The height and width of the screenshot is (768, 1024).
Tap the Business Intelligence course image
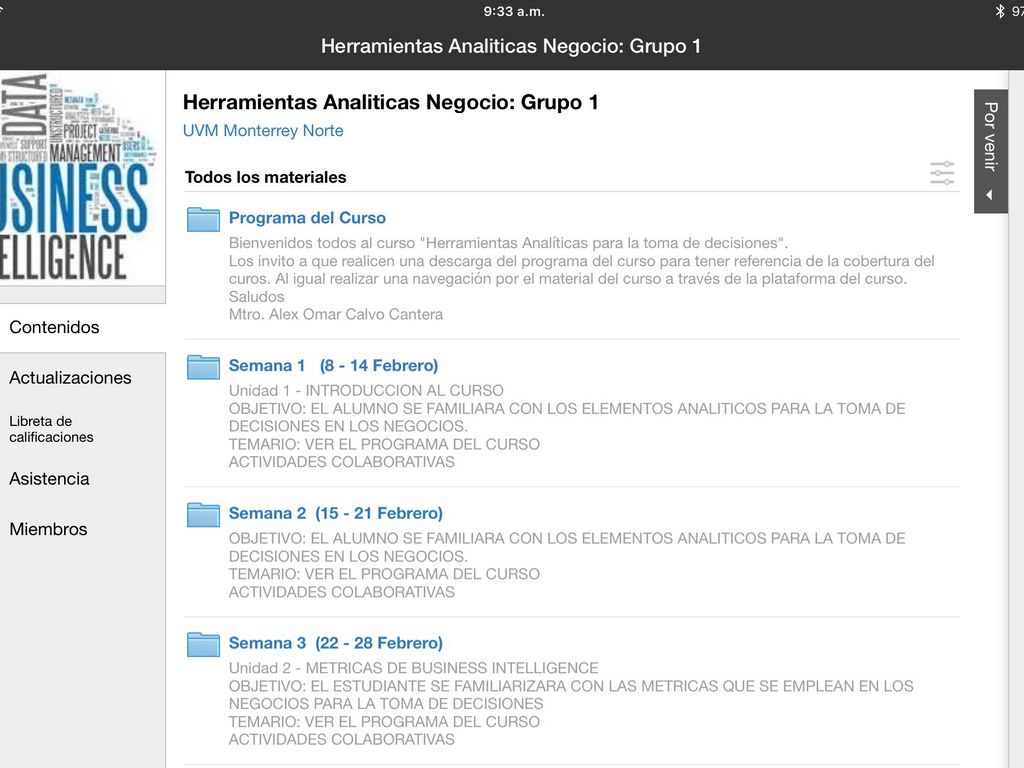pyautogui.click(x=80, y=177)
